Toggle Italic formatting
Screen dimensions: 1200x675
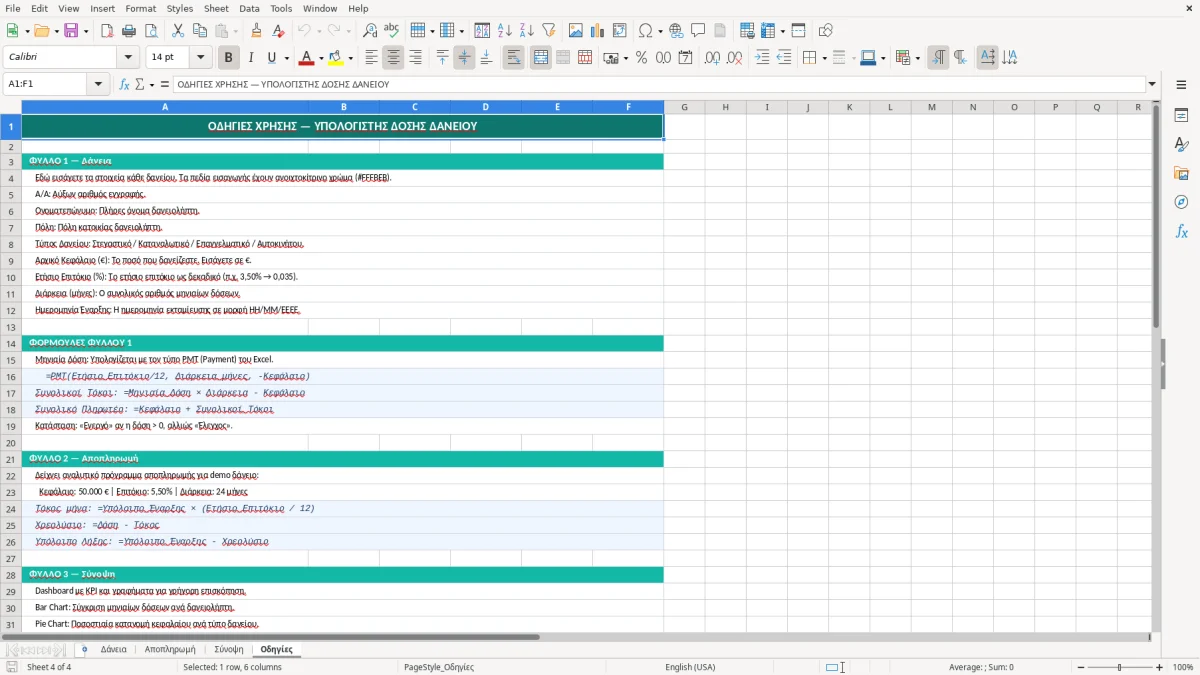pos(250,58)
